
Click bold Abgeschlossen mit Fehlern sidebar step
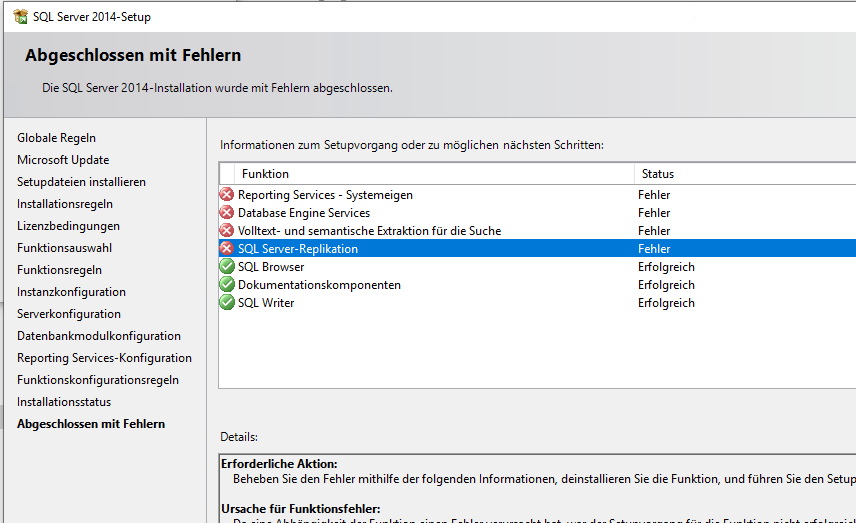coord(91,424)
